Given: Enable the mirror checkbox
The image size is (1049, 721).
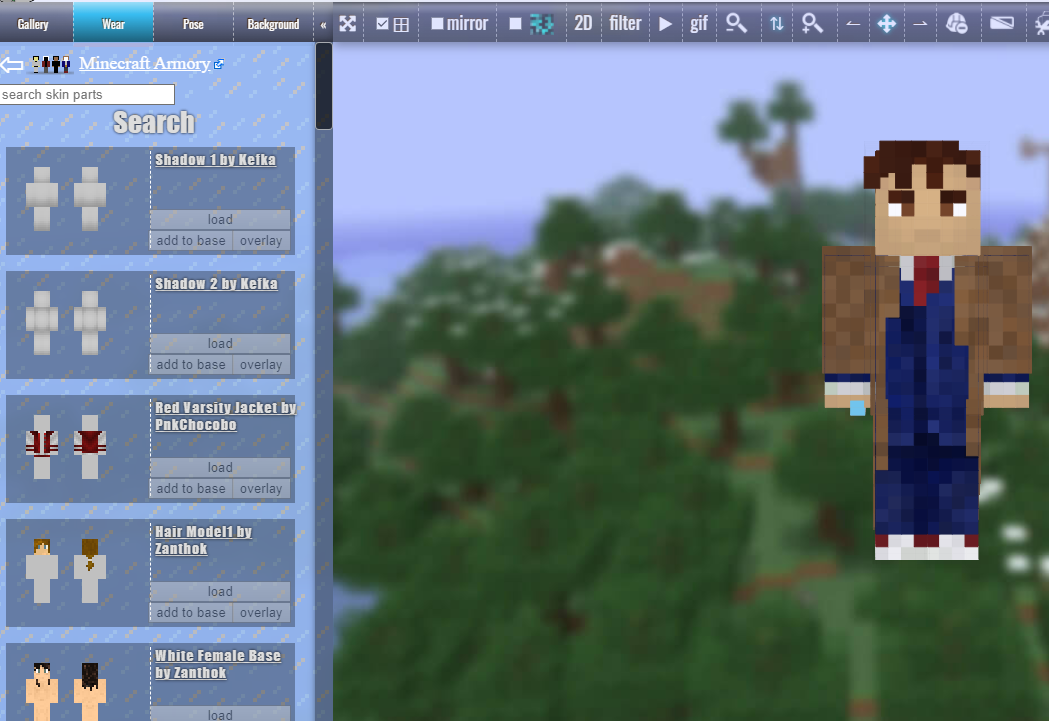Looking at the screenshot, I should pos(438,24).
